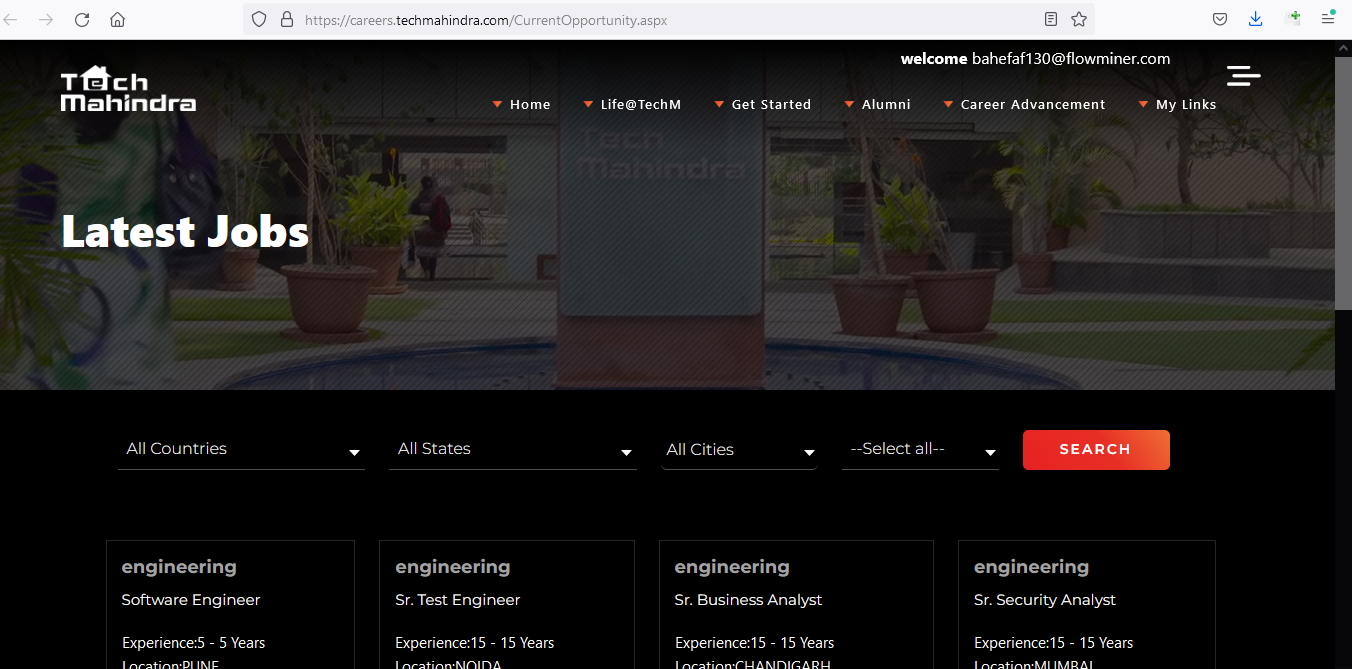Click the Tech Mahindra logo

coord(128,89)
